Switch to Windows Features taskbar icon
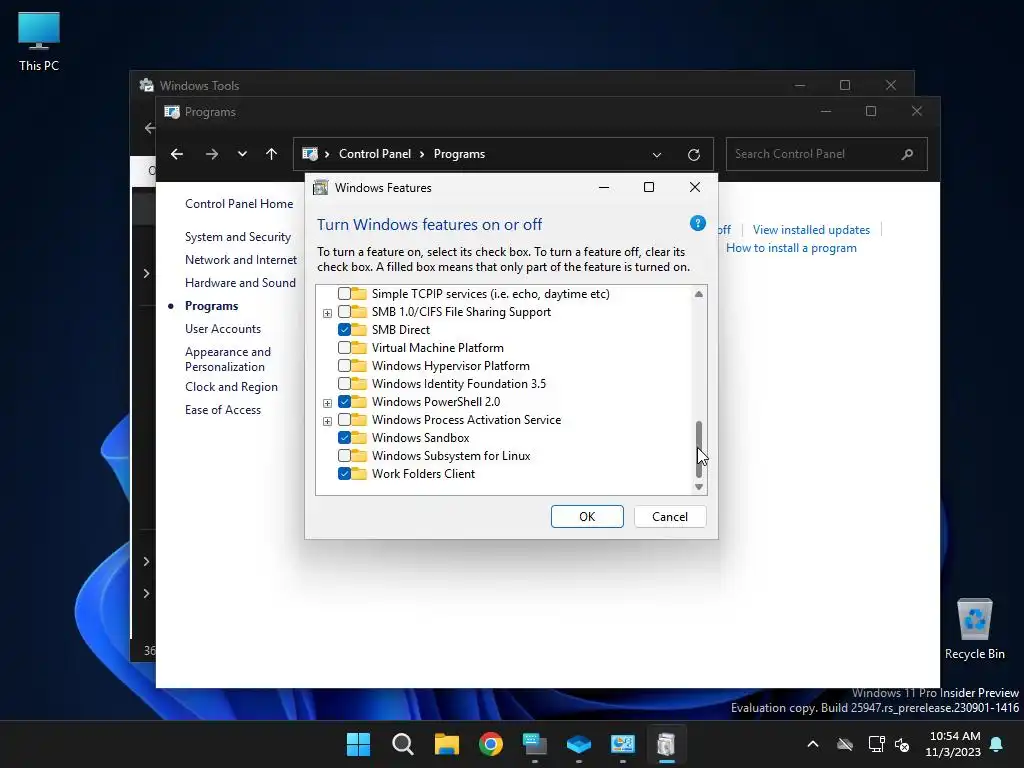1024x768 pixels. click(x=666, y=744)
